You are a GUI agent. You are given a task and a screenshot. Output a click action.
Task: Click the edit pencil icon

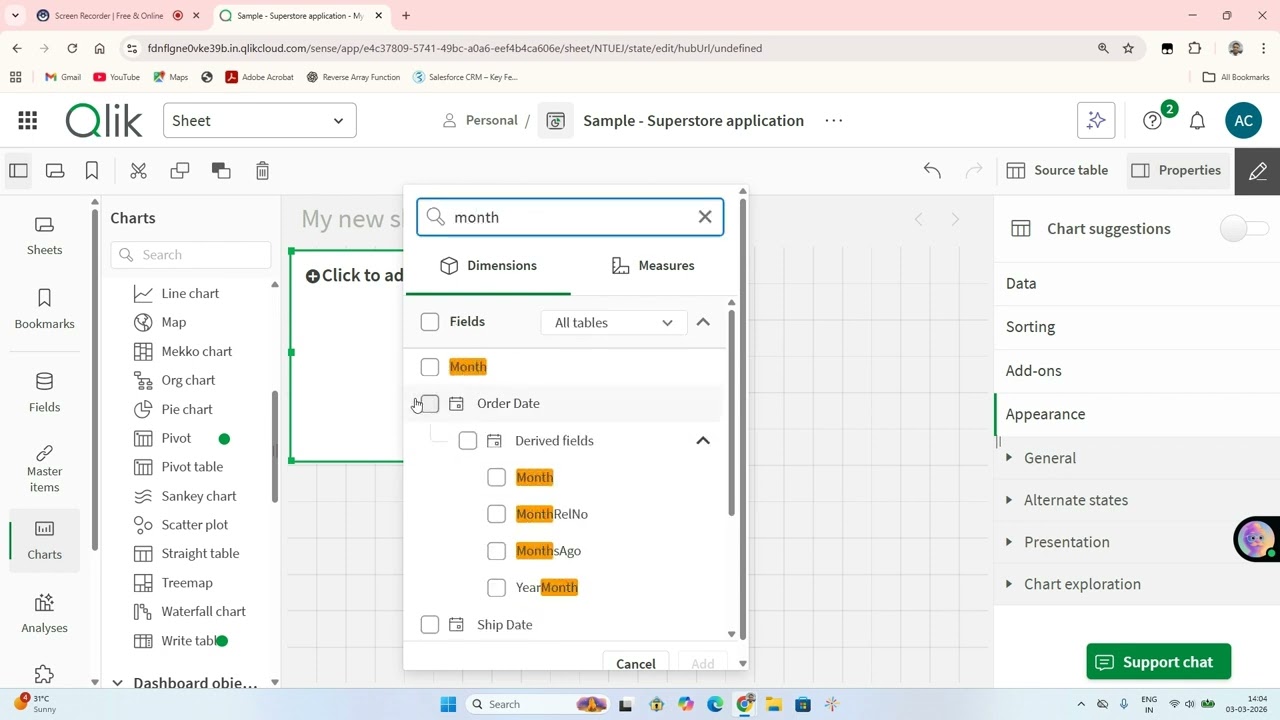tap(1258, 171)
